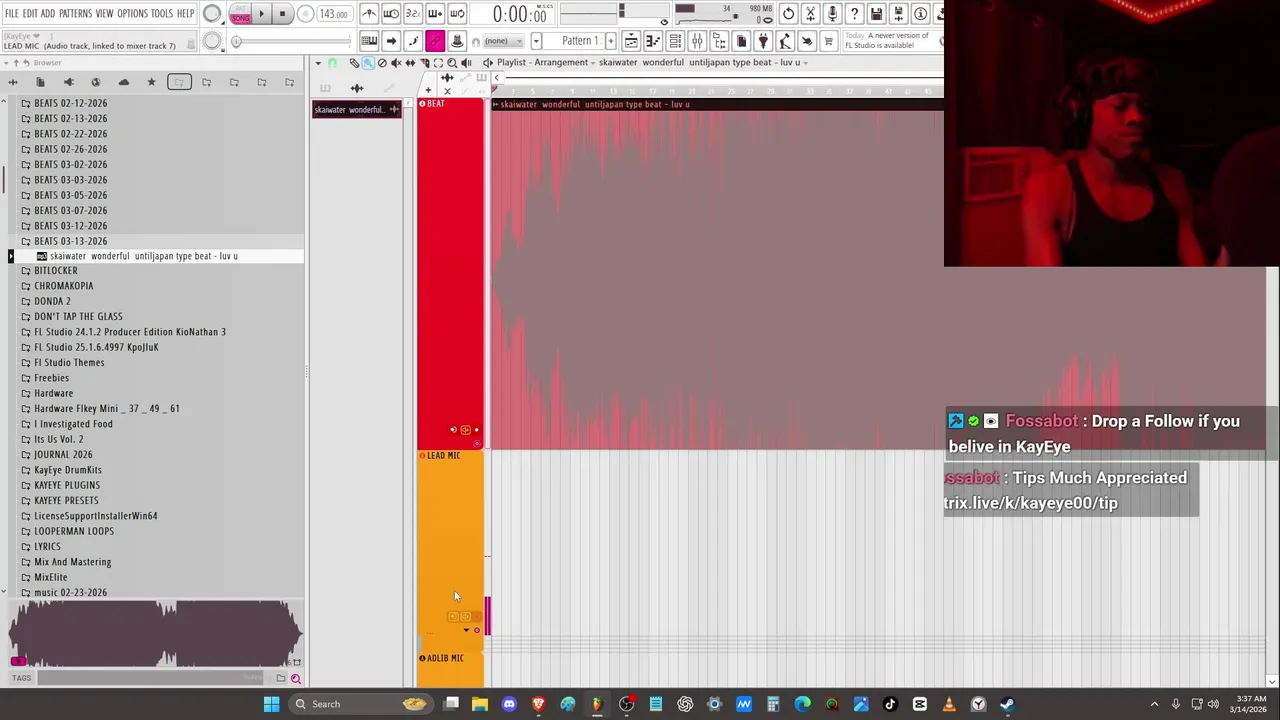The image size is (1280, 720).
Task: Click the master pitch knob
Action: click(212, 41)
